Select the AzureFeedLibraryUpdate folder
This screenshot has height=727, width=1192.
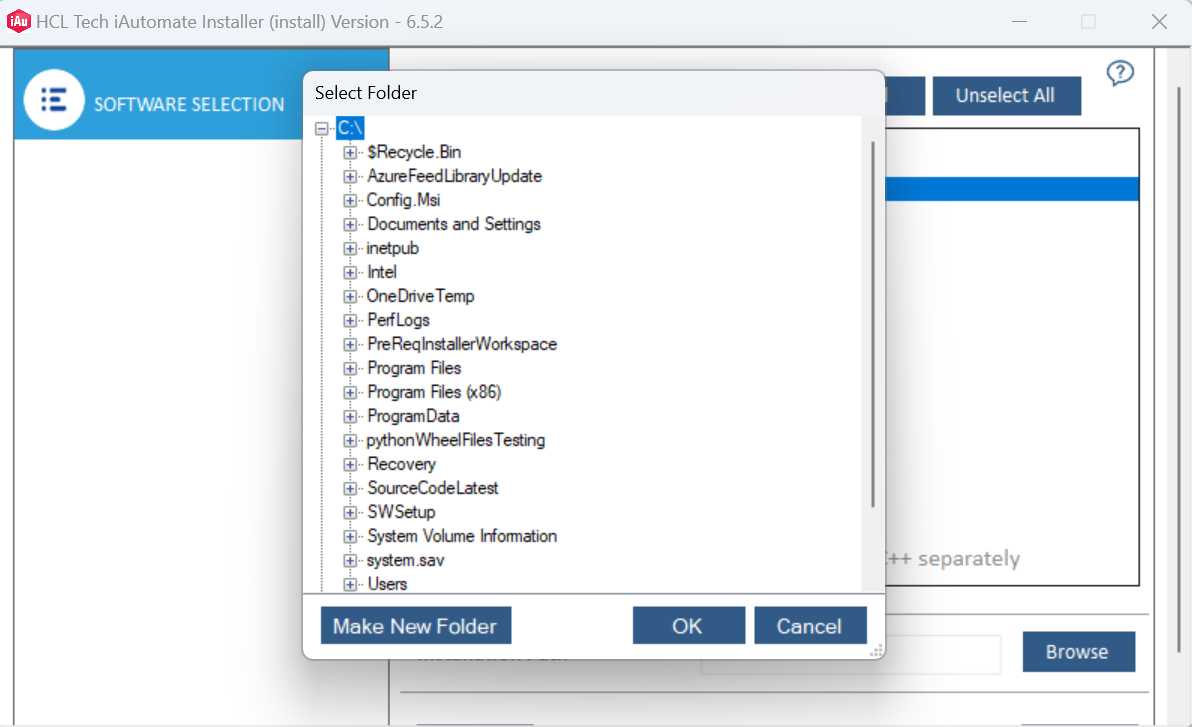[x=455, y=176]
